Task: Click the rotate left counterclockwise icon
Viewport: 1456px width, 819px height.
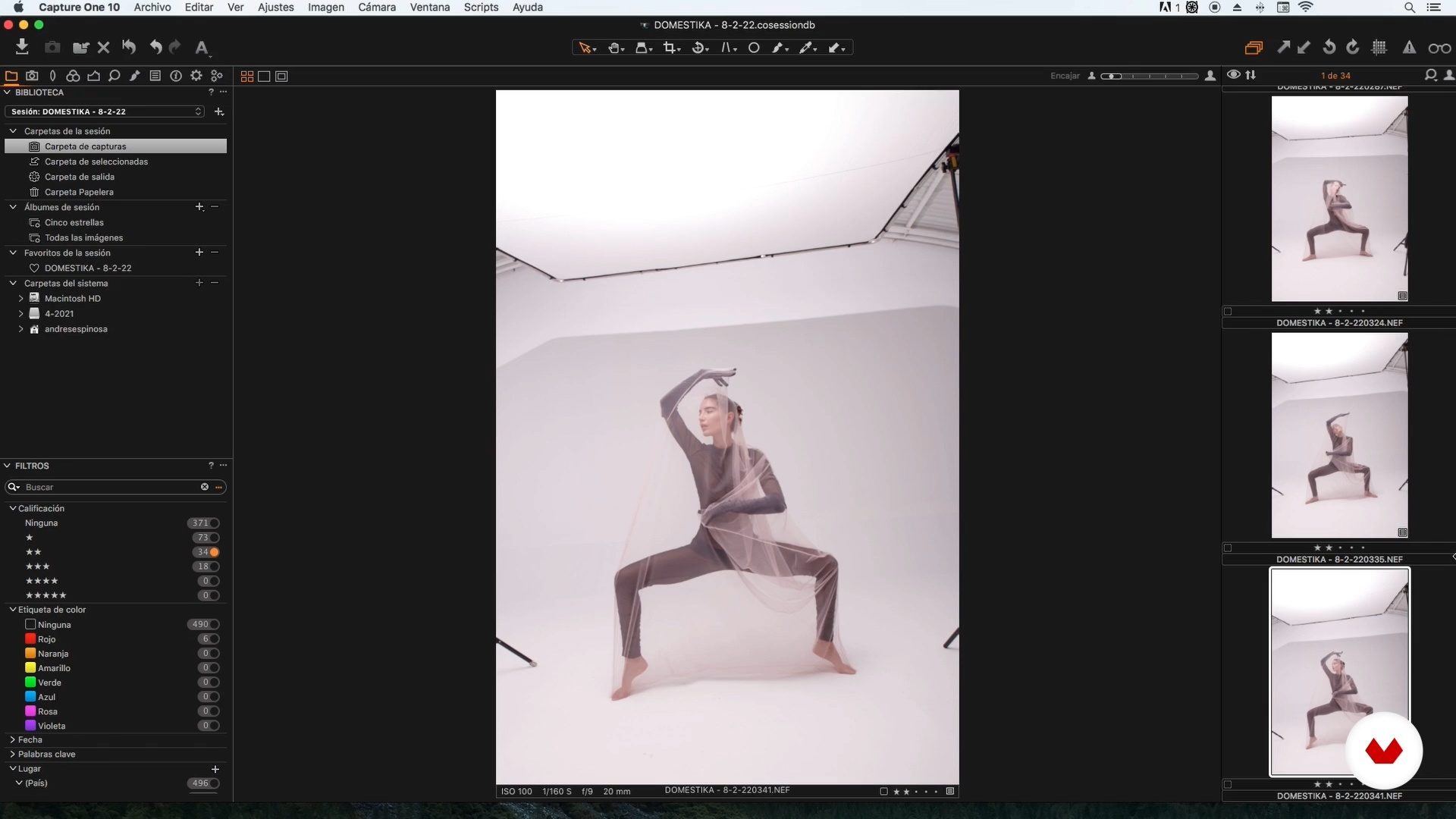Action: coord(1329,48)
